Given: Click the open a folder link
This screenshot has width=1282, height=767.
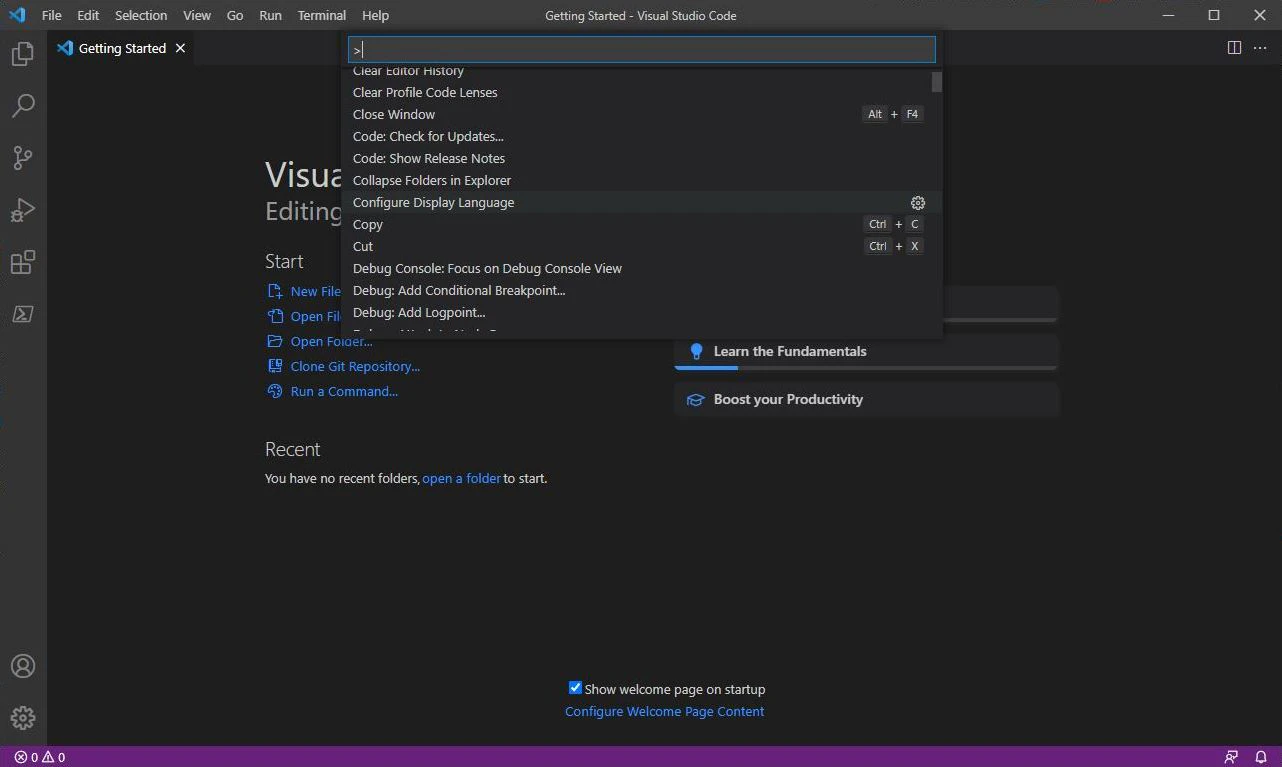Looking at the screenshot, I should click(x=461, y=478).
